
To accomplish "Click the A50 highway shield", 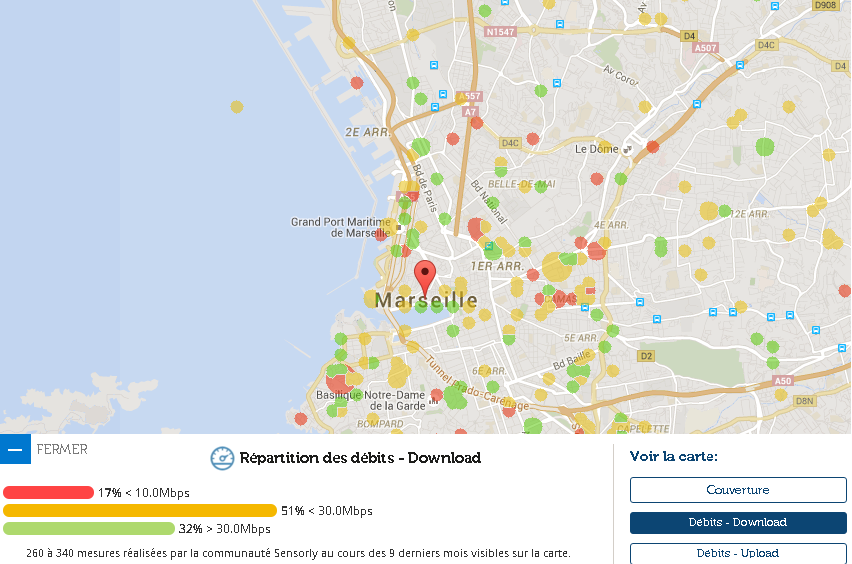I will tap(782, 381).
